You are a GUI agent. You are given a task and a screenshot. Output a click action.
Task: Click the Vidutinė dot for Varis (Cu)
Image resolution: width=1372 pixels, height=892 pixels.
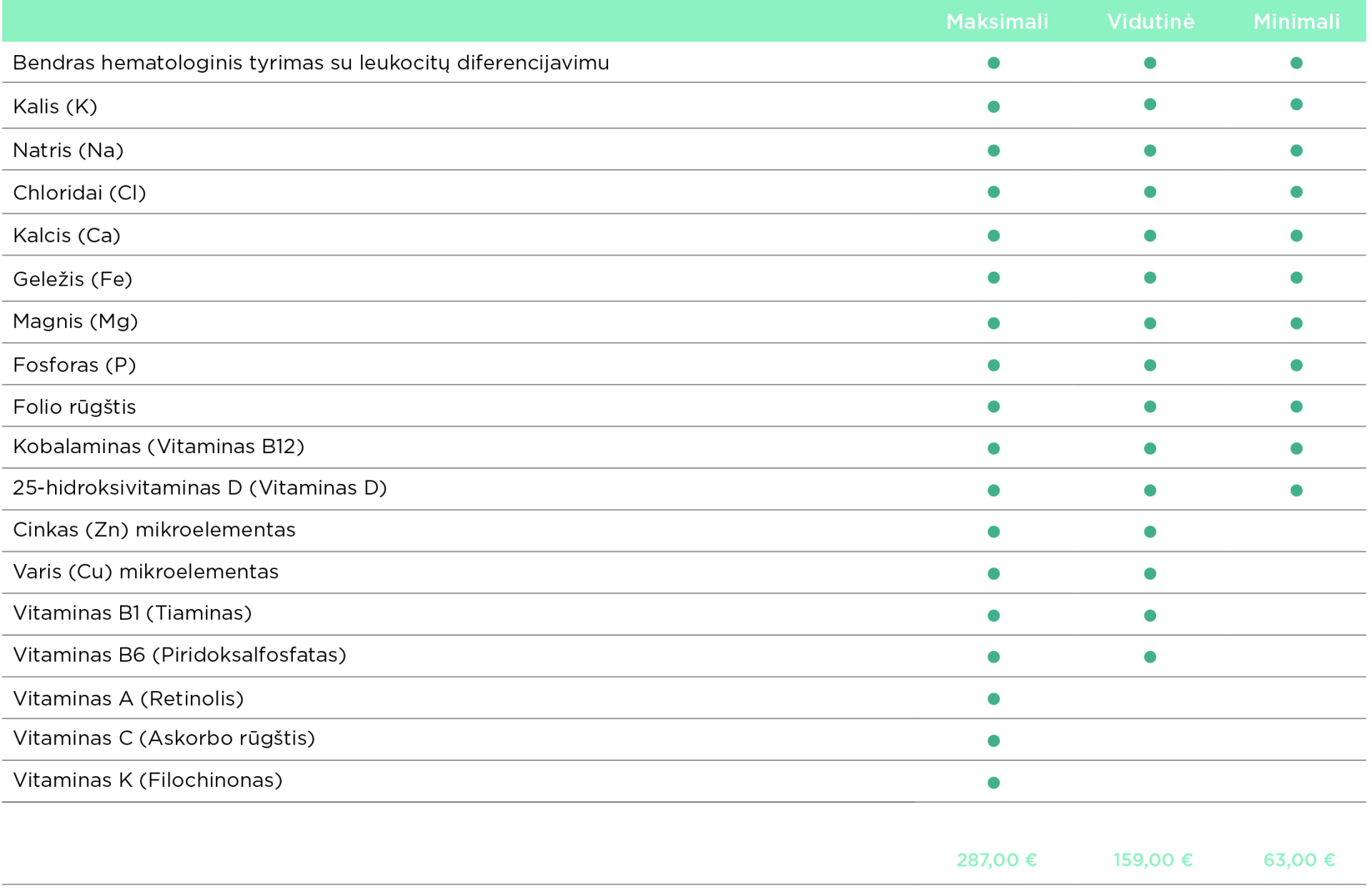pyautogui.click(x=1150, y=574)
